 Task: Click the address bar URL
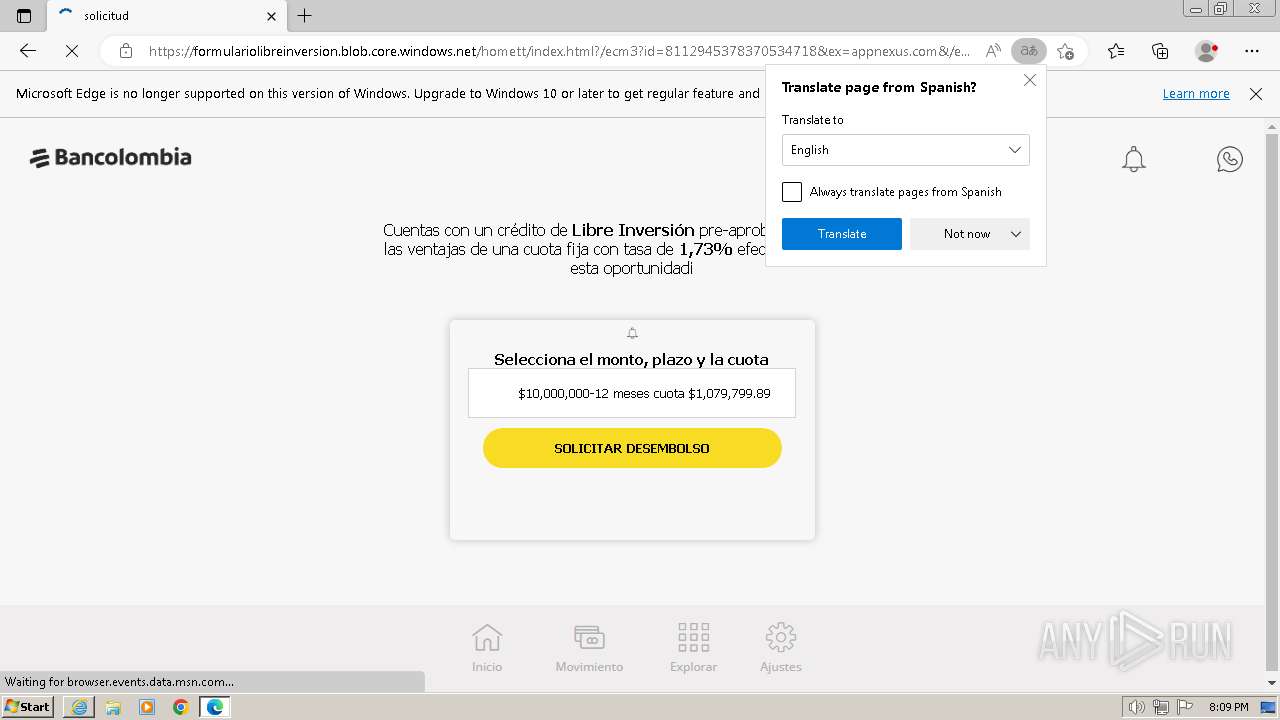(559, 51)
